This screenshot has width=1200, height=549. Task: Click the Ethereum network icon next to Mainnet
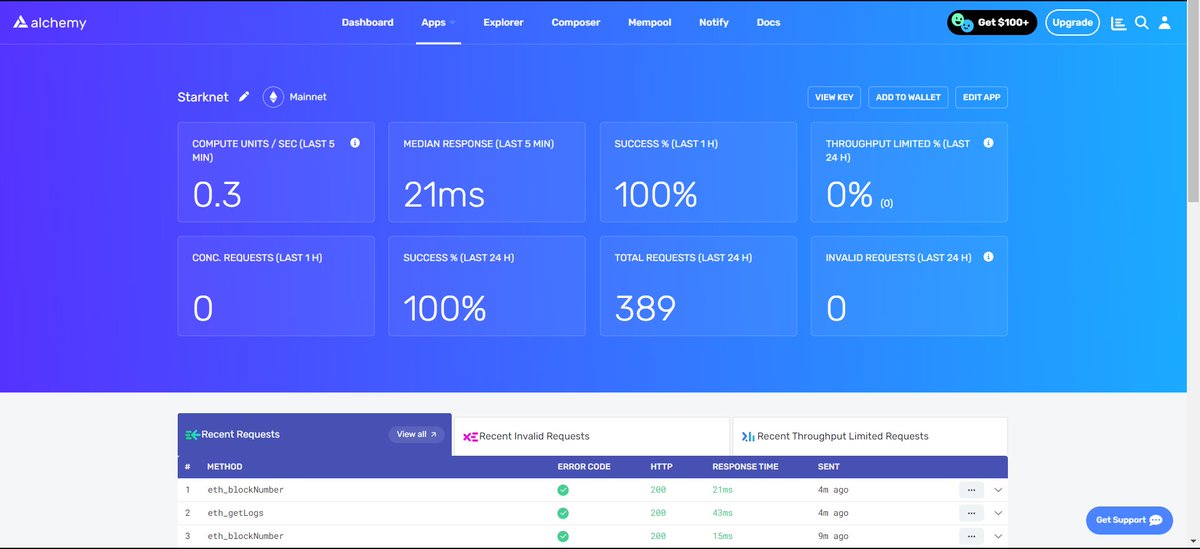tap(273, 97)
